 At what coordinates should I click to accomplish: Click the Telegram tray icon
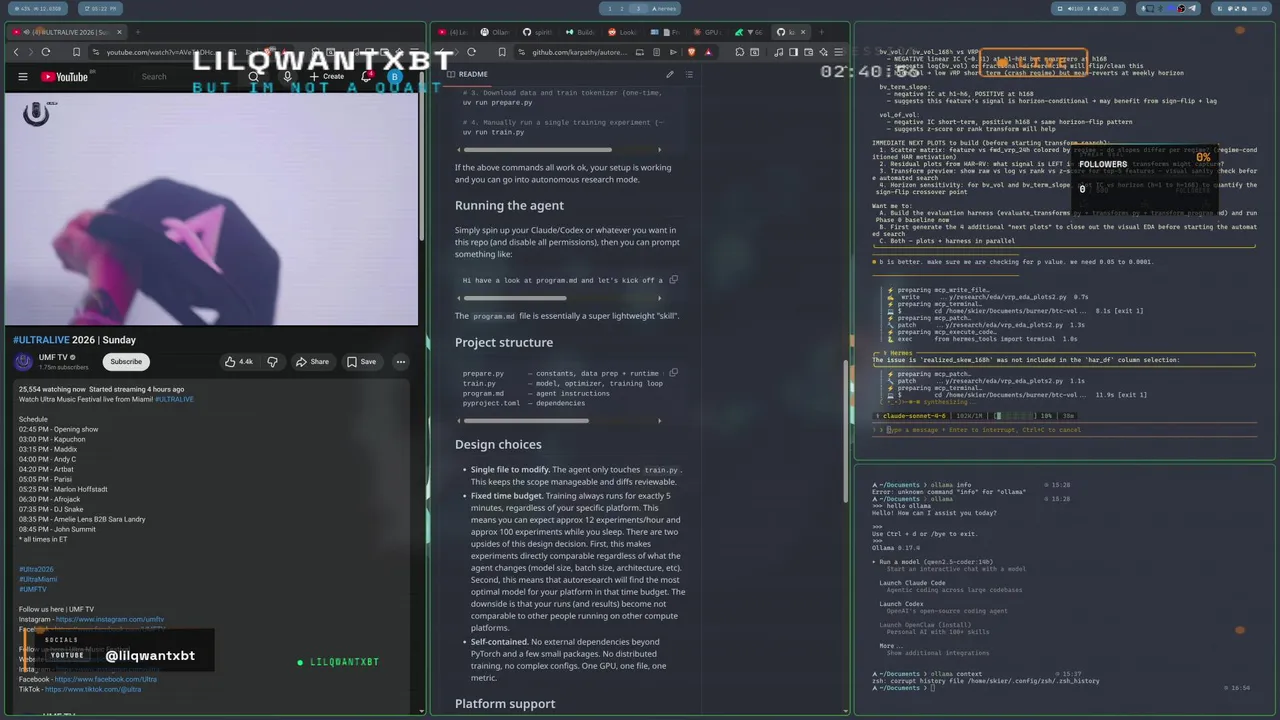(1192, 8)
